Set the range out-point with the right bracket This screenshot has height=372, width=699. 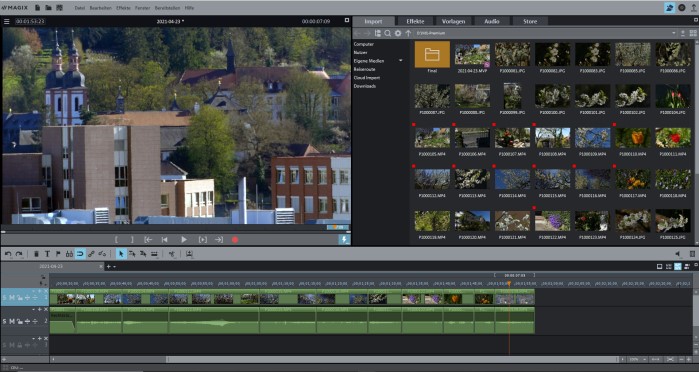[x=132, y=240]
